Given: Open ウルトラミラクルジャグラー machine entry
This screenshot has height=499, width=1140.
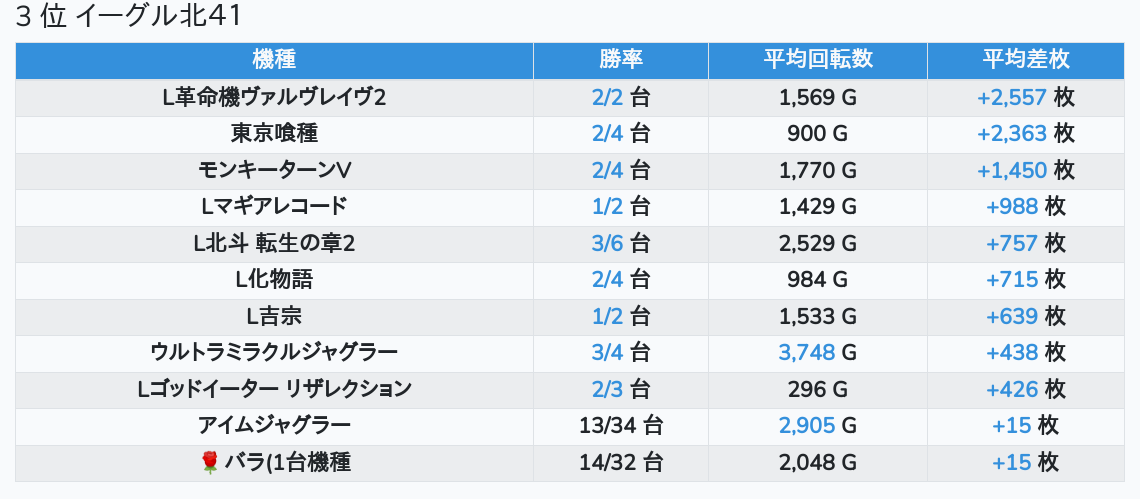Looking at the screenshot, I should (274, 352).
